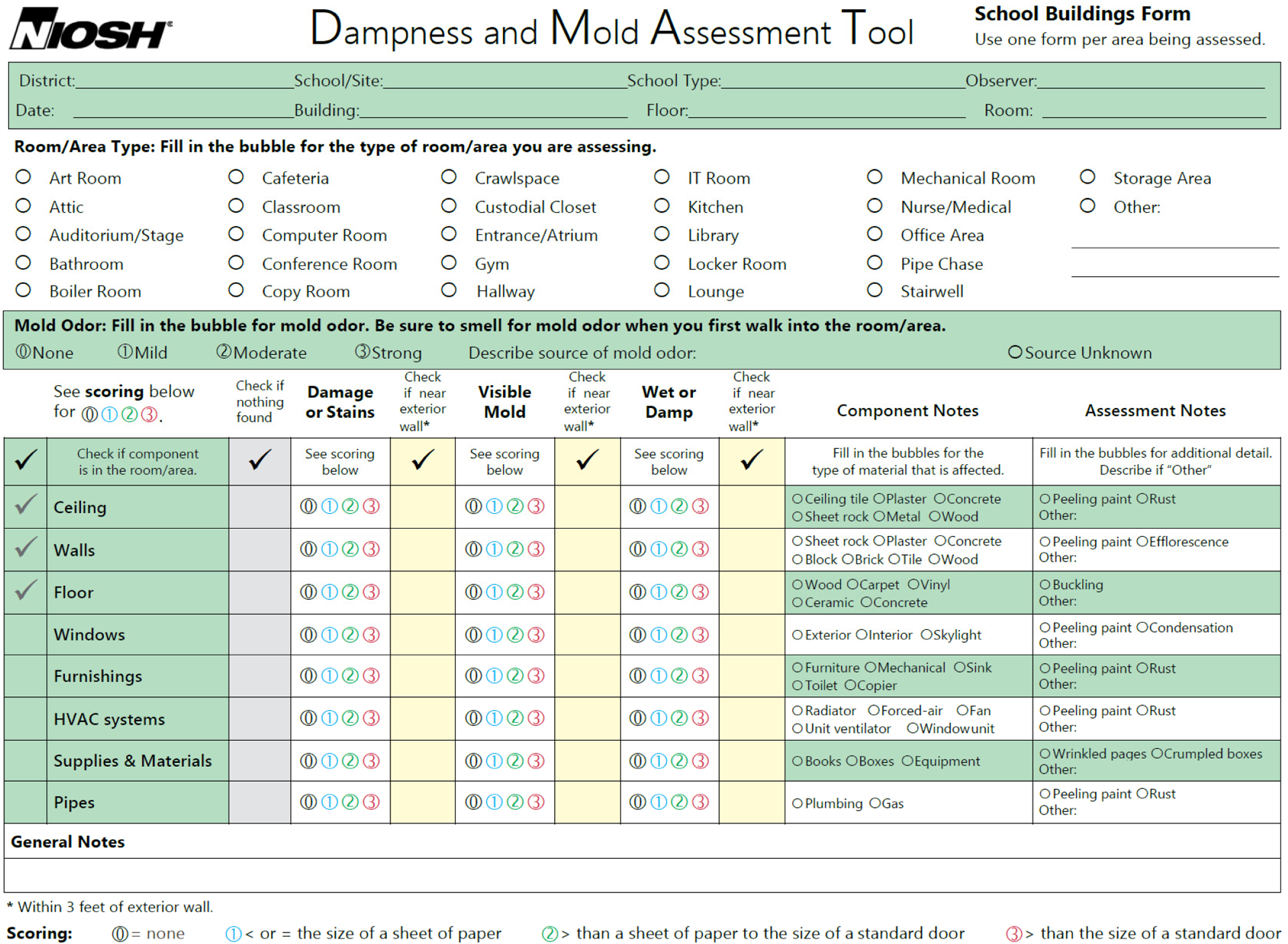Select Copier furnishings bubble

851,685
